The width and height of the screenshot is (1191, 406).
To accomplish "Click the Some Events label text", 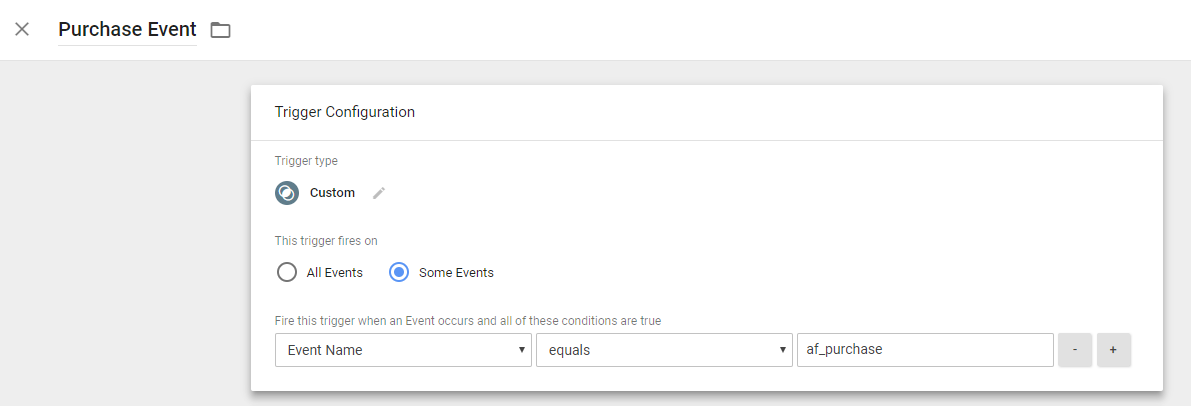I will tap(456, 272).
